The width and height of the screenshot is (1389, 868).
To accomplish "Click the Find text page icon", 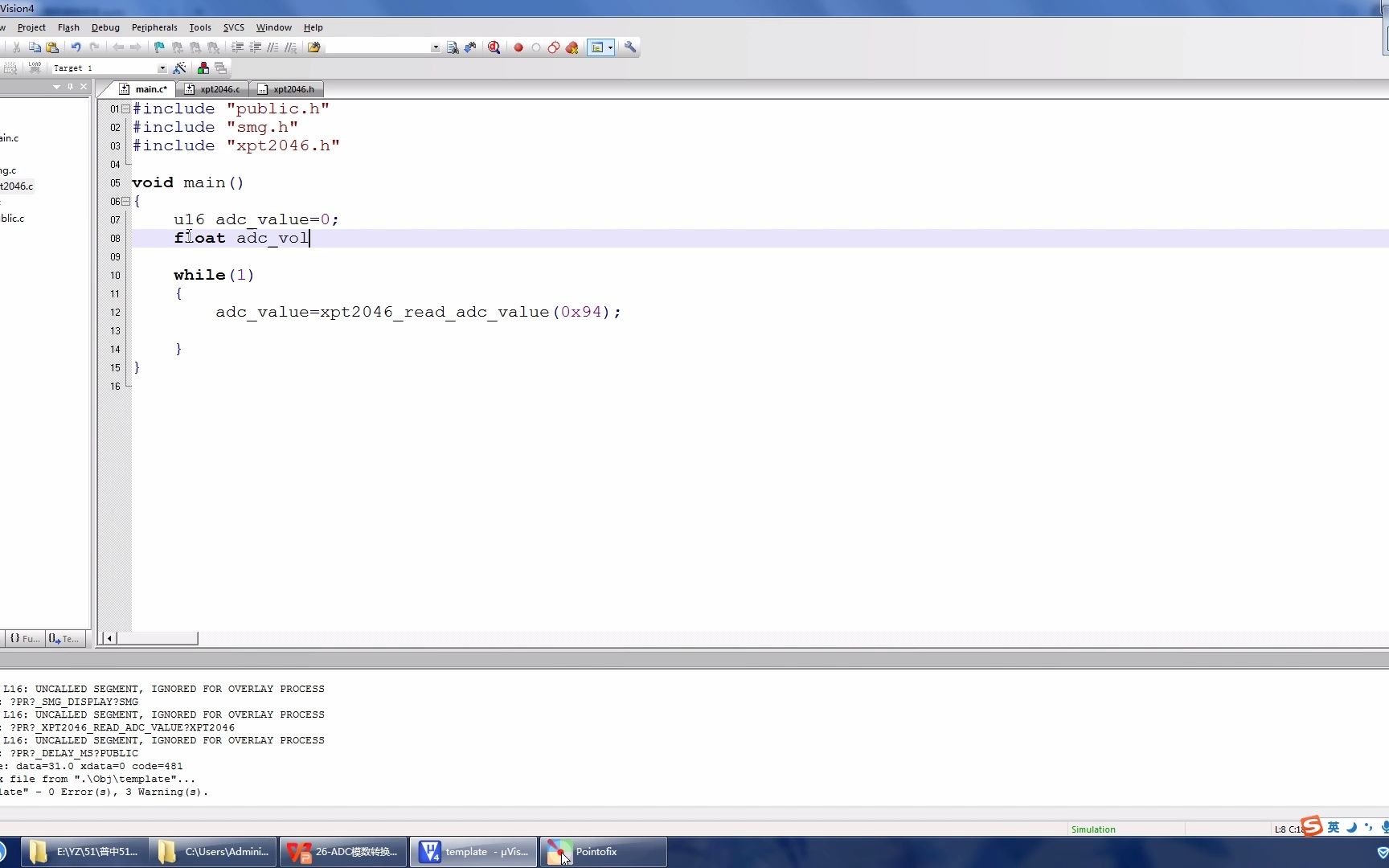I will tap(453, 47).
